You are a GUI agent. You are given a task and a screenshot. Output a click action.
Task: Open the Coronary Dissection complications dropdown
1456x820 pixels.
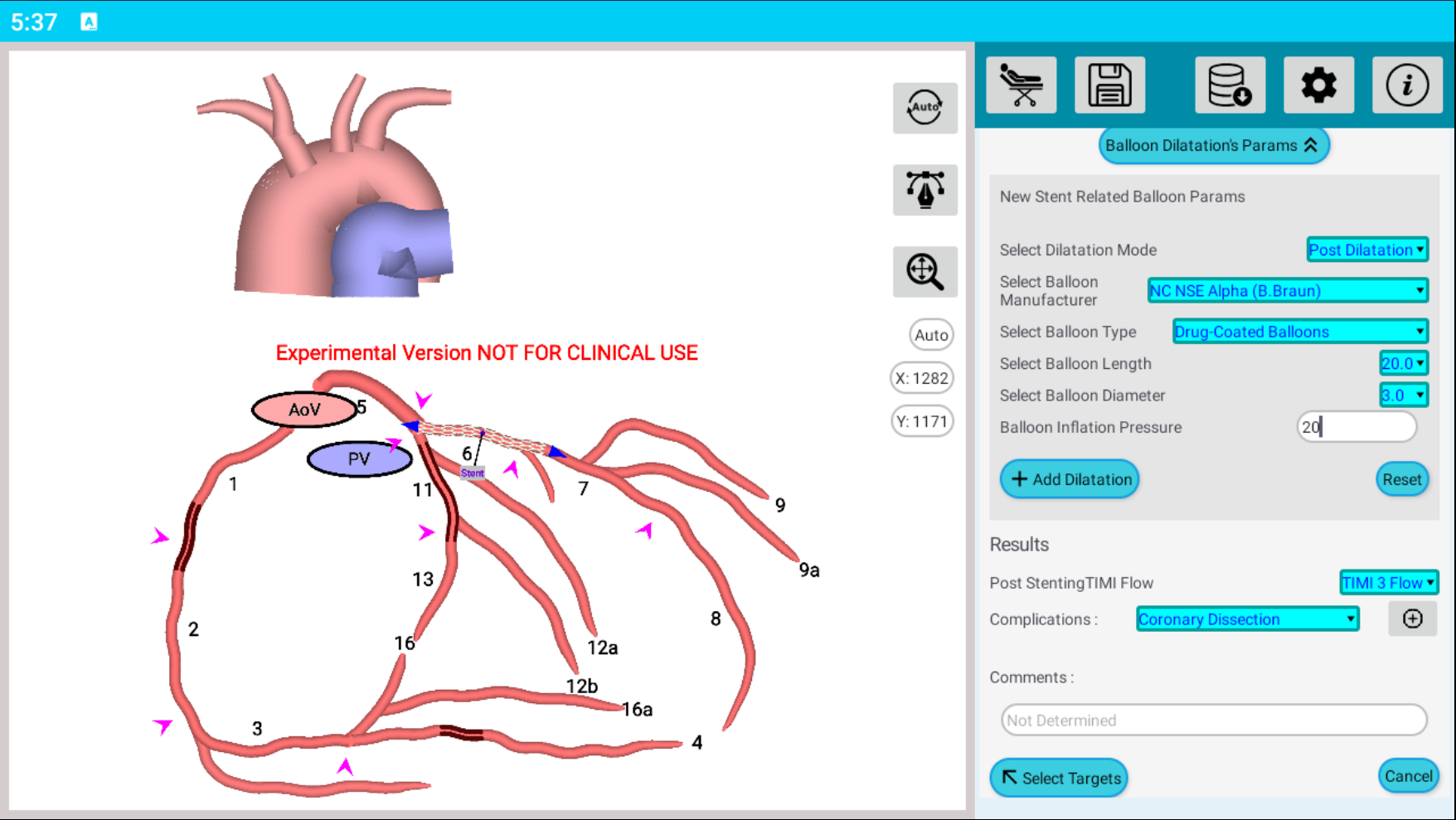(x=1247, y=619)
